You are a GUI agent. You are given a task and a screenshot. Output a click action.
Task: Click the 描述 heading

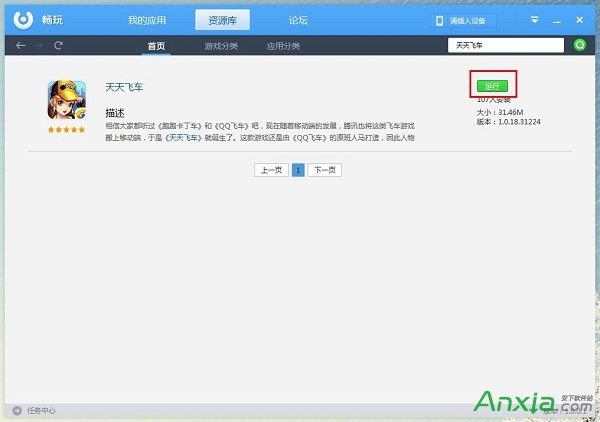pos(115,113)
